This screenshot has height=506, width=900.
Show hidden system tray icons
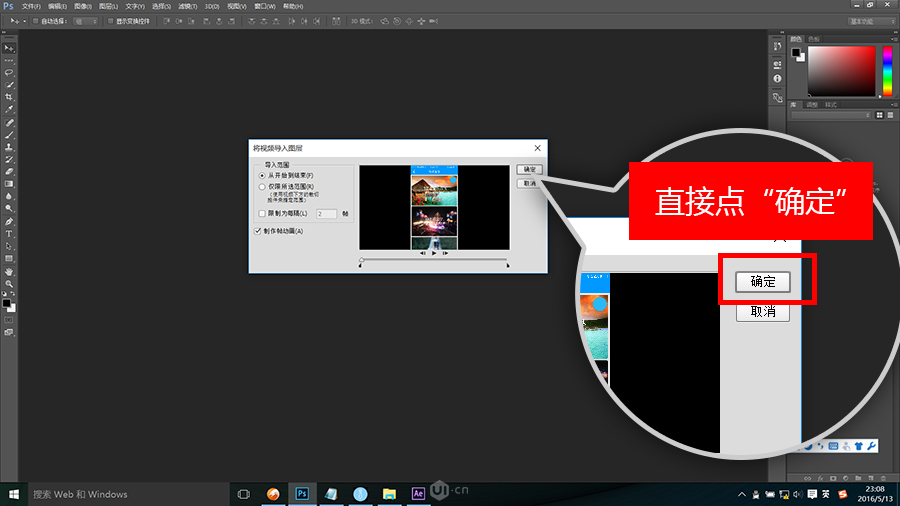742,494
